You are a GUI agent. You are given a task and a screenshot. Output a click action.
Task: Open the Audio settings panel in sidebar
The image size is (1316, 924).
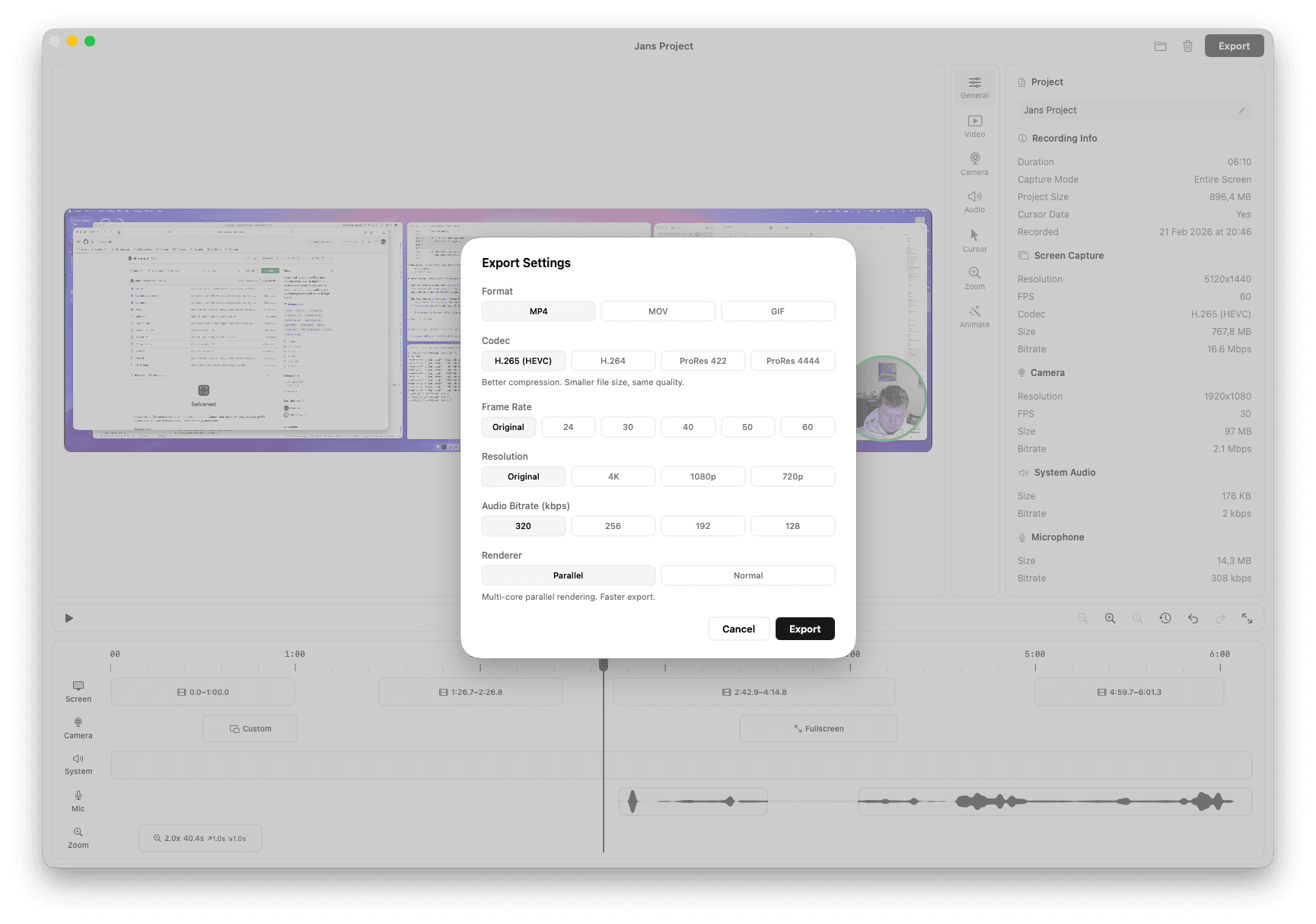click(974, 202)
